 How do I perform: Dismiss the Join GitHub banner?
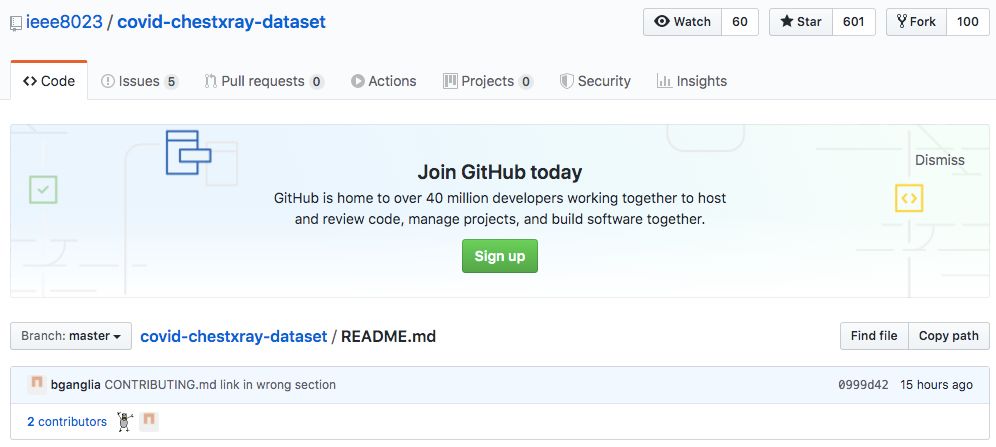939,160
